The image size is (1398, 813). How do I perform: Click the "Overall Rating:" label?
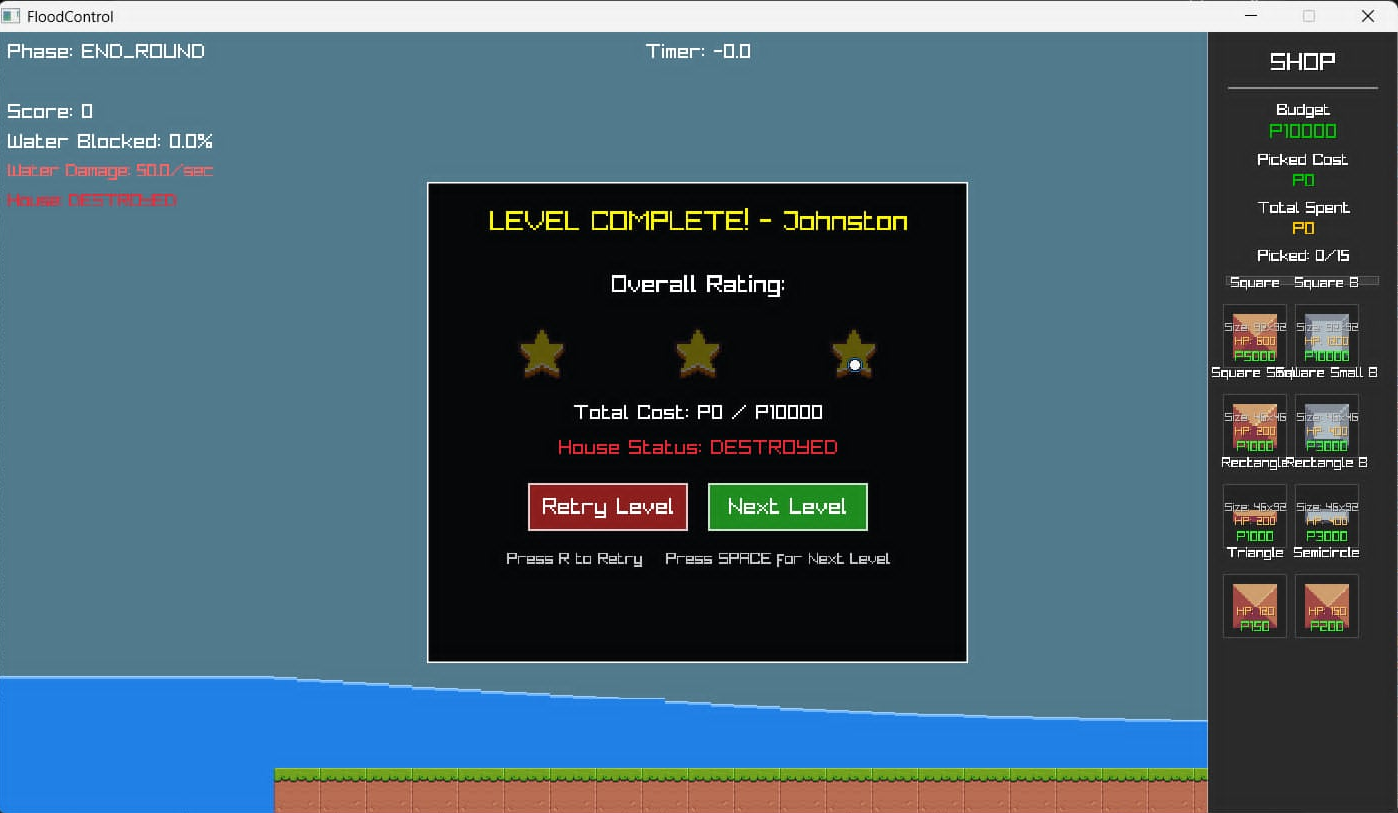[x=698, y=285]
